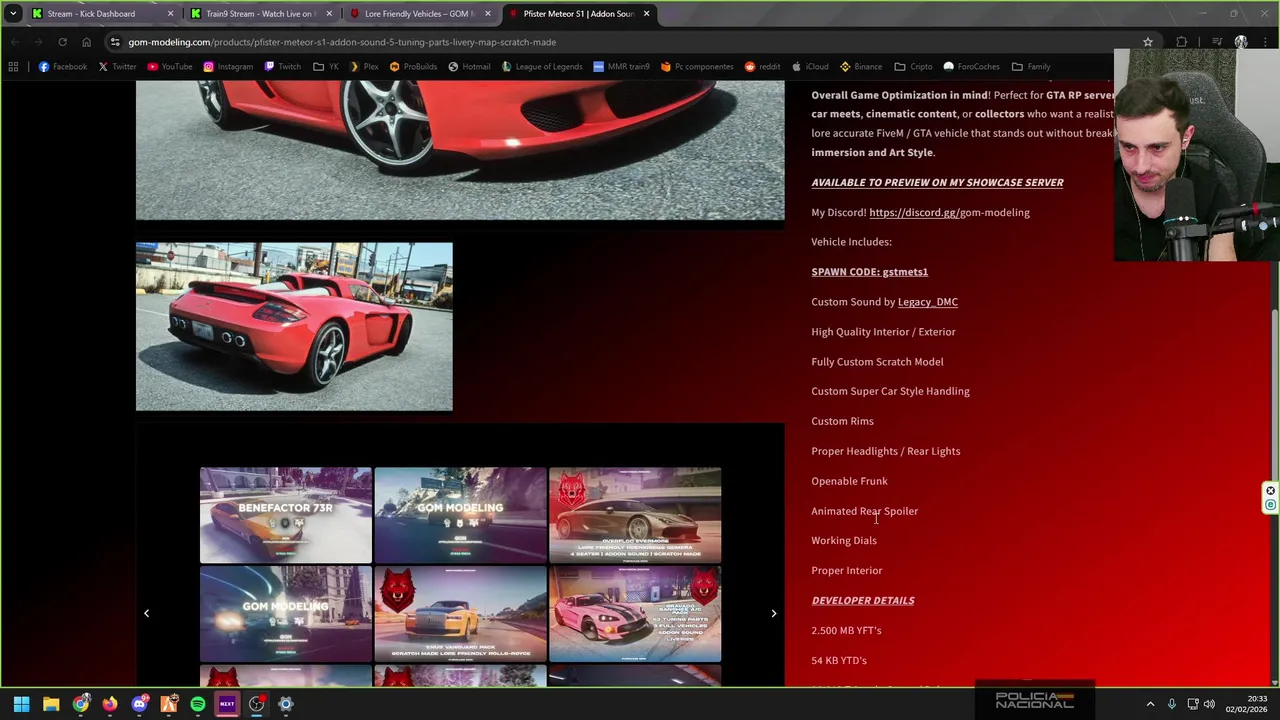Screen dimensions: 1280x720
Task: Open Hotmail bookmark
Action: [x=469, y=67]
